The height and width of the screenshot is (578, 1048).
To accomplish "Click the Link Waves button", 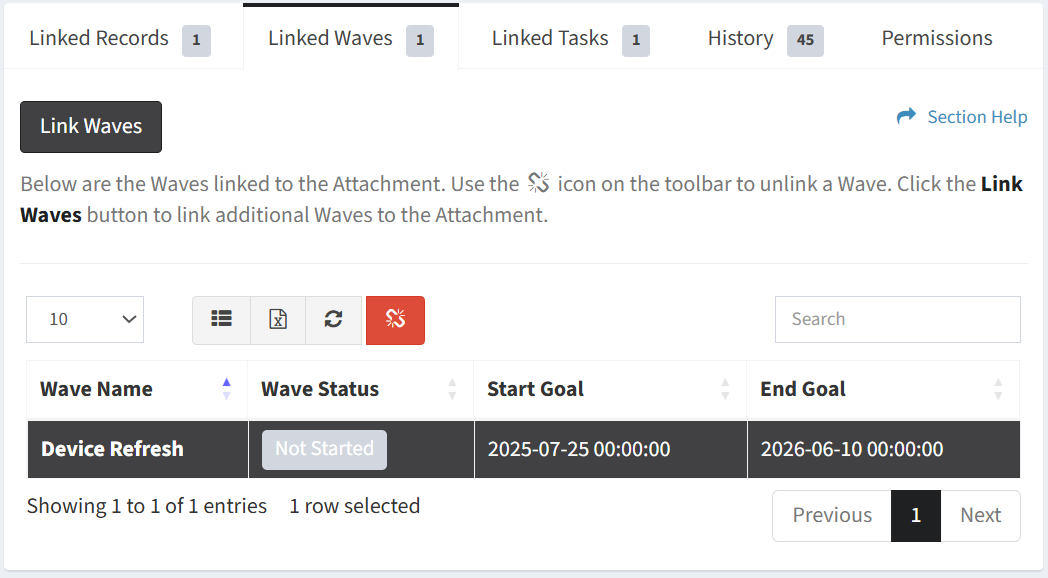I will tap(91, 127).
